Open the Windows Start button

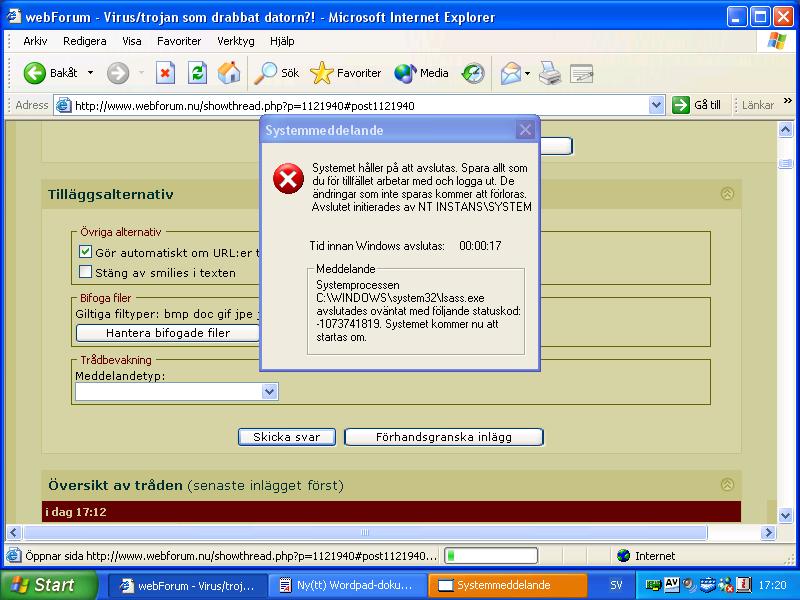(x=48, y=585)
